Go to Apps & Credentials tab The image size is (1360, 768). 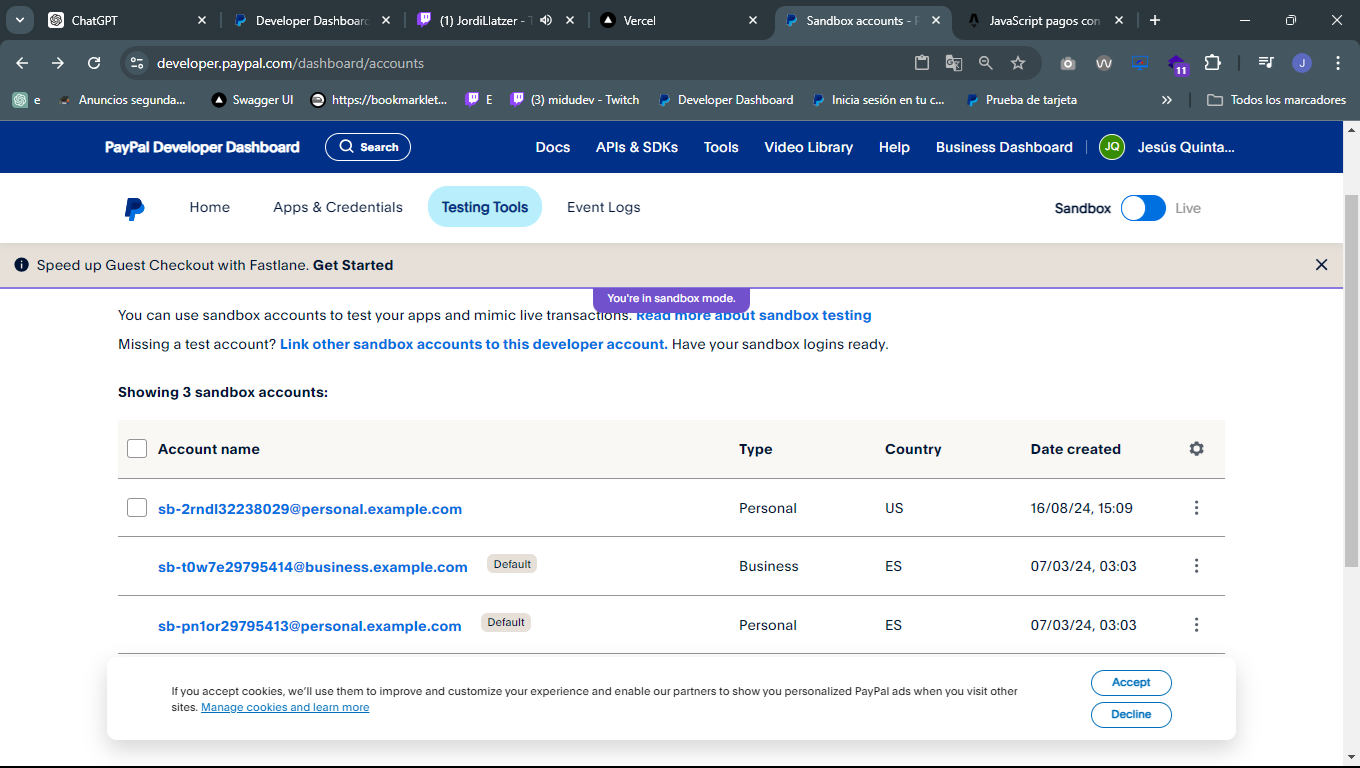click(x=338, y=207)
